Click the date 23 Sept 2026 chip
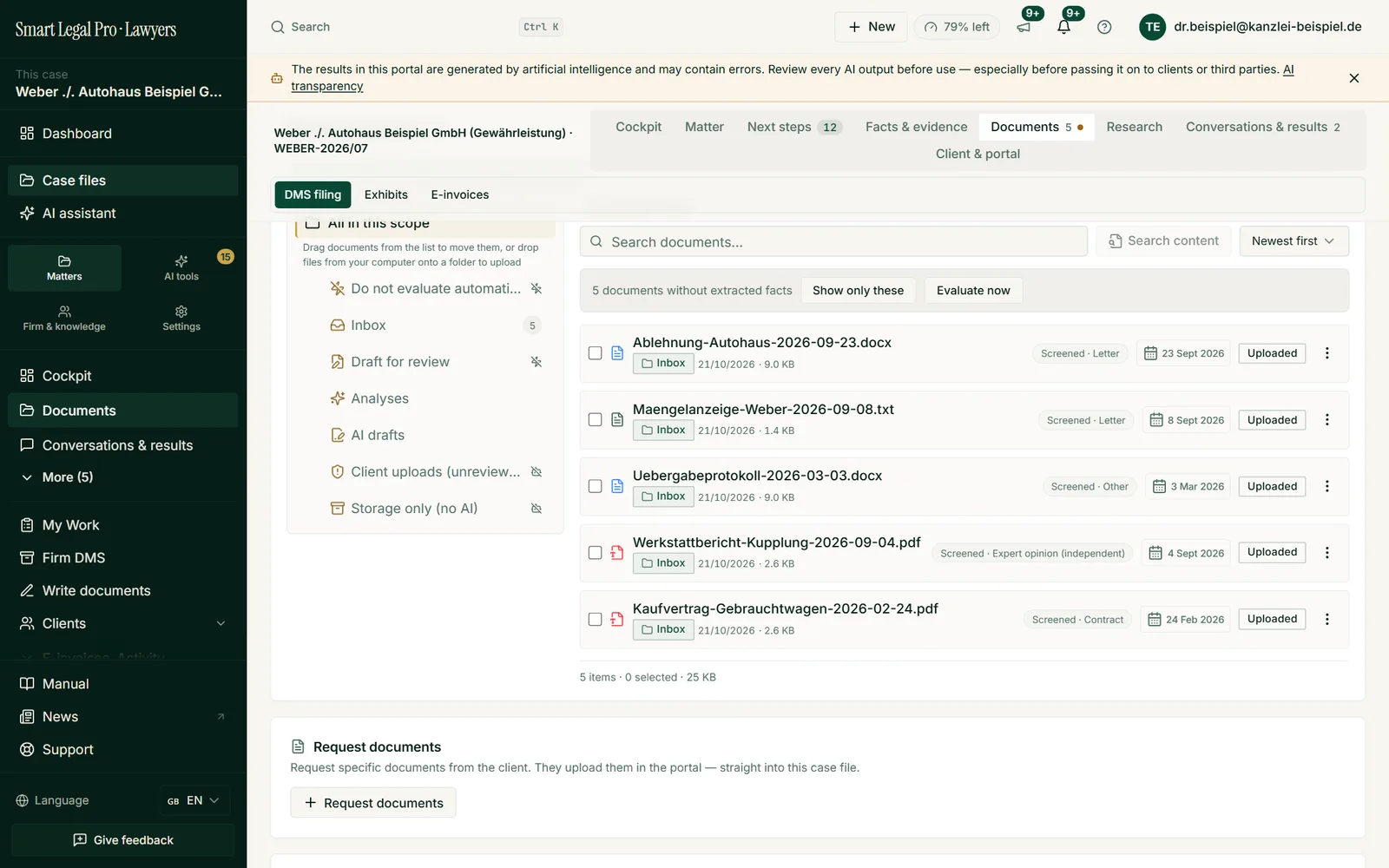Screen dimensions: 1389x868 pos(1184,353)
